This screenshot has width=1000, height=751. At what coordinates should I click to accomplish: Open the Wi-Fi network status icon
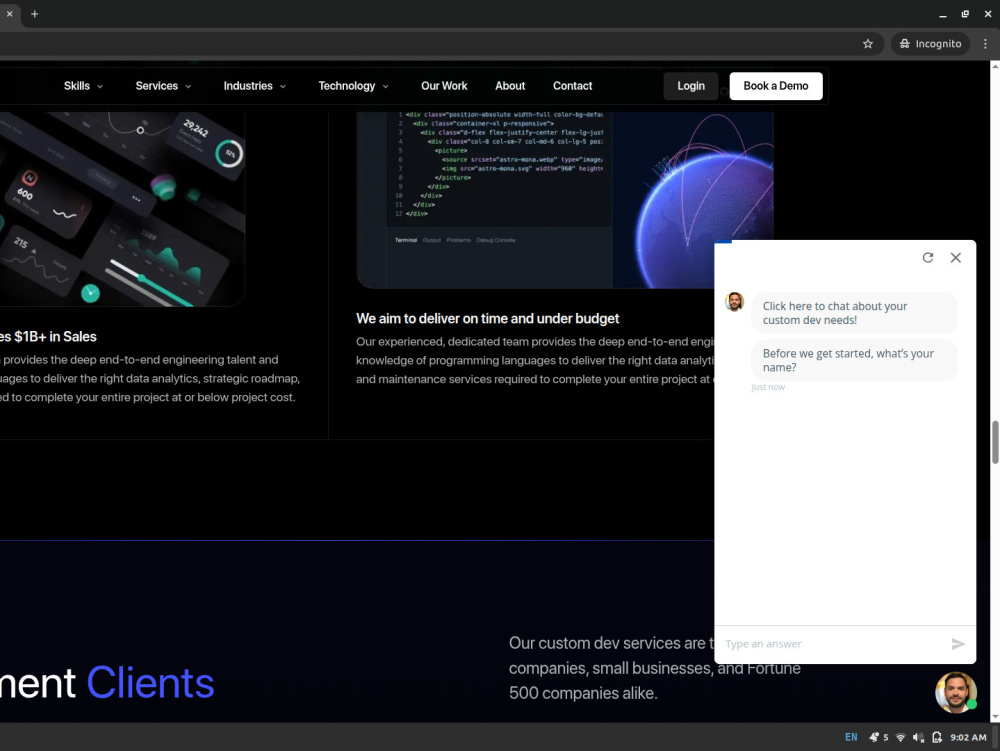(x=901, y=737)
